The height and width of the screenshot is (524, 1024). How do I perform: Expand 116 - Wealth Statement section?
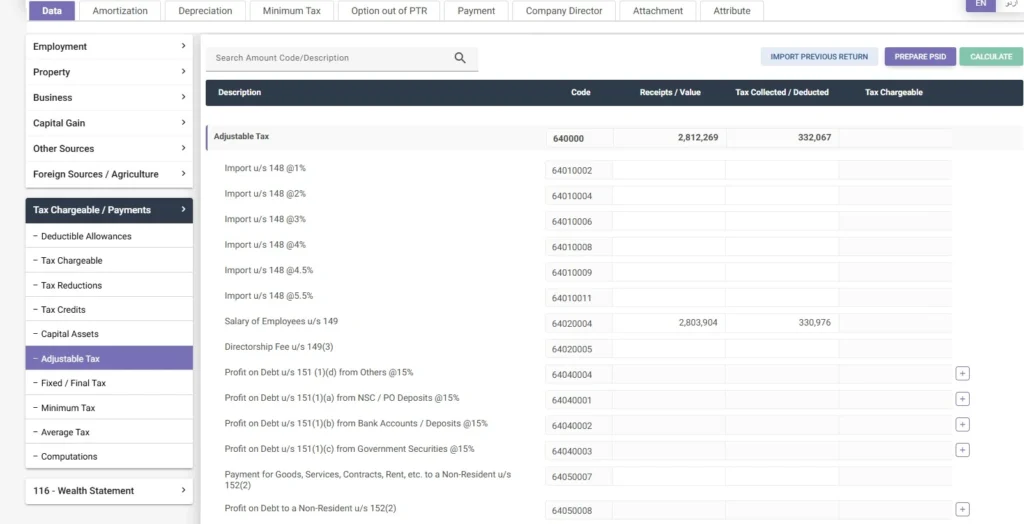109,491
